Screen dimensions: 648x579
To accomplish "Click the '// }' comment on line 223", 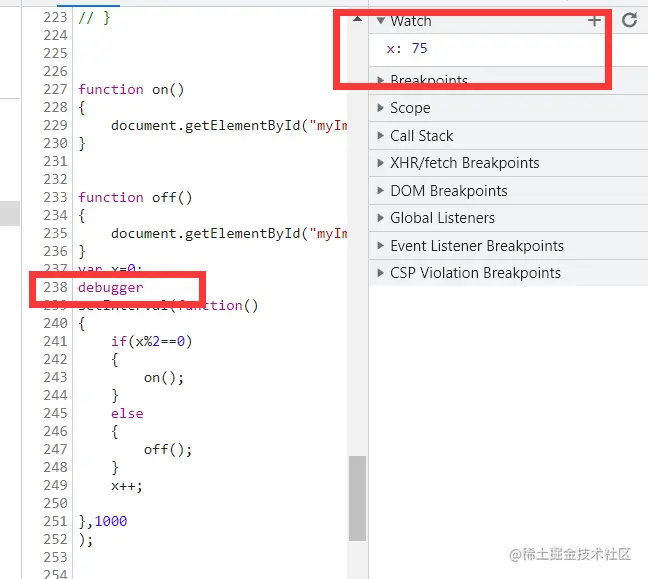I will pos(94,18).
